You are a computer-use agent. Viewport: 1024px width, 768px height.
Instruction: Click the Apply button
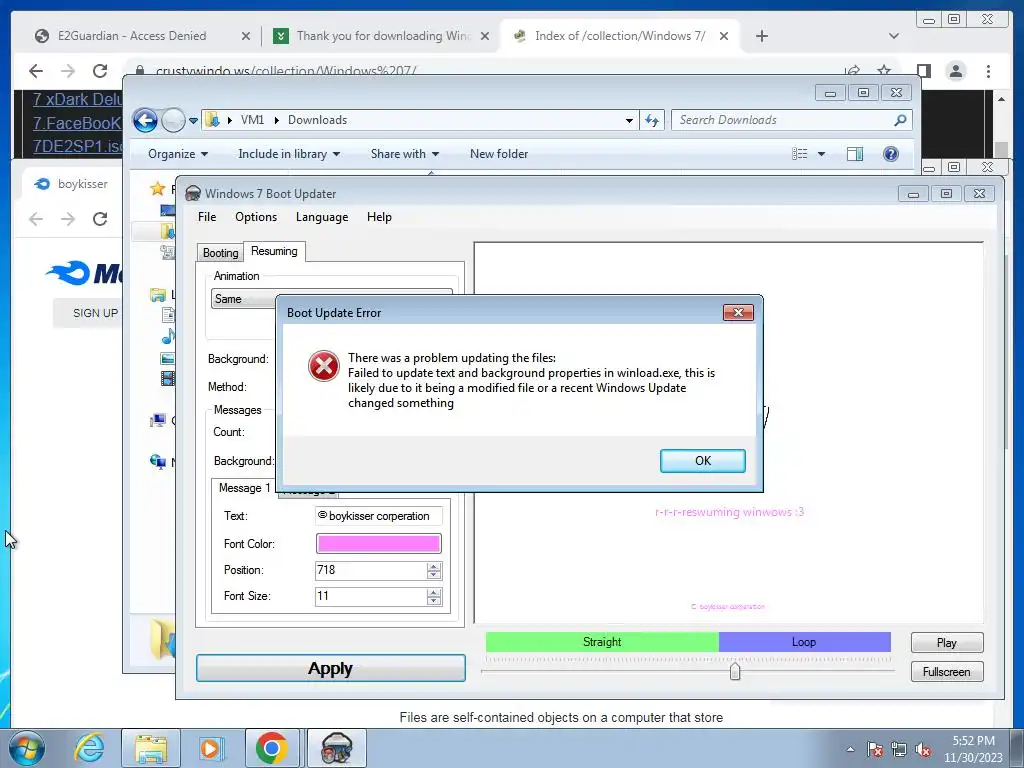tap(330, 668)
